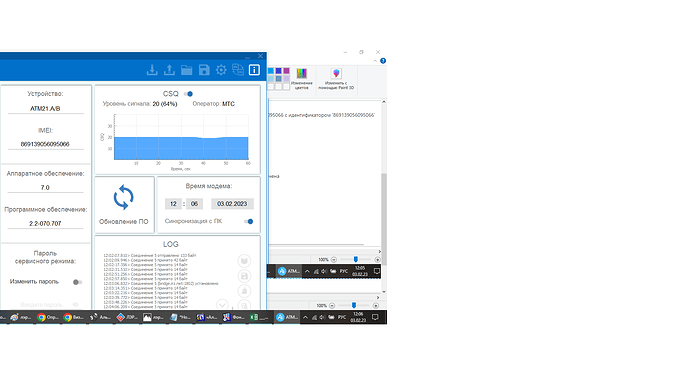The width and height of the screenshot is (690, 388).
Task: Click Изменить с помощью Paint 3D button
Action: (x=336, y=79)
